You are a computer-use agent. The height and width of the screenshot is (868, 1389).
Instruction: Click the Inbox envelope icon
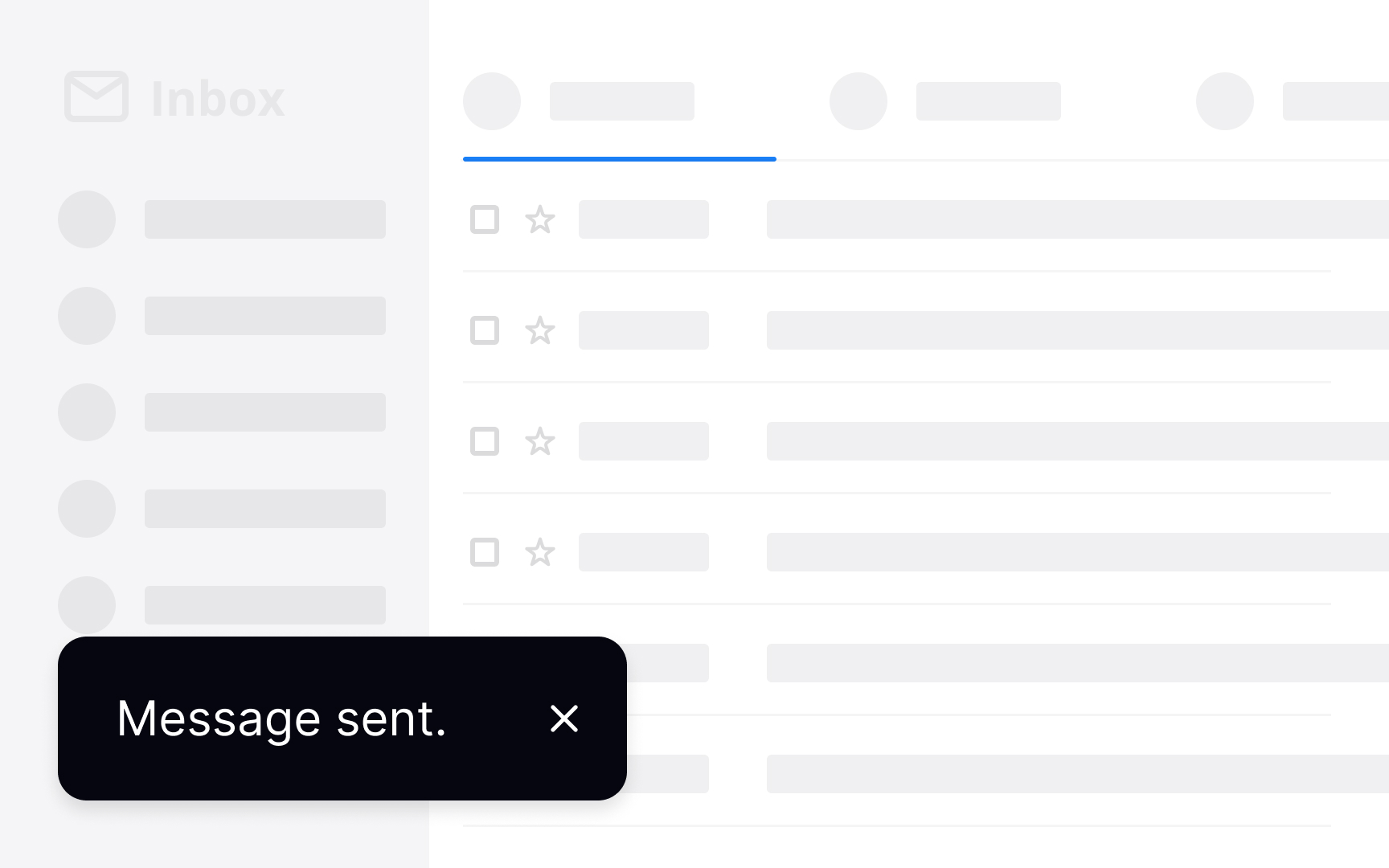[96, 97]
